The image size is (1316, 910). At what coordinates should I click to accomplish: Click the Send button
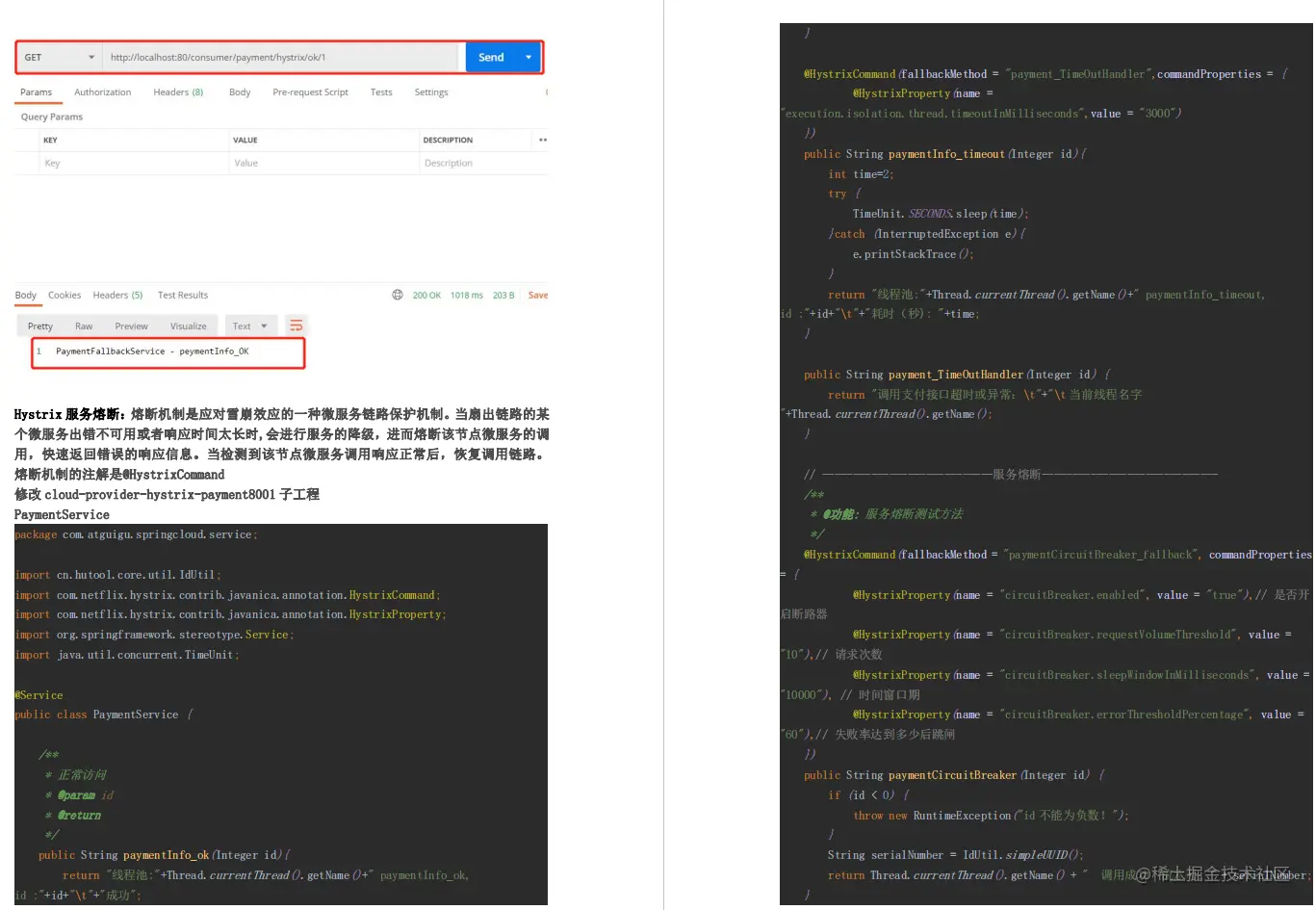click(x=490, y=57)
